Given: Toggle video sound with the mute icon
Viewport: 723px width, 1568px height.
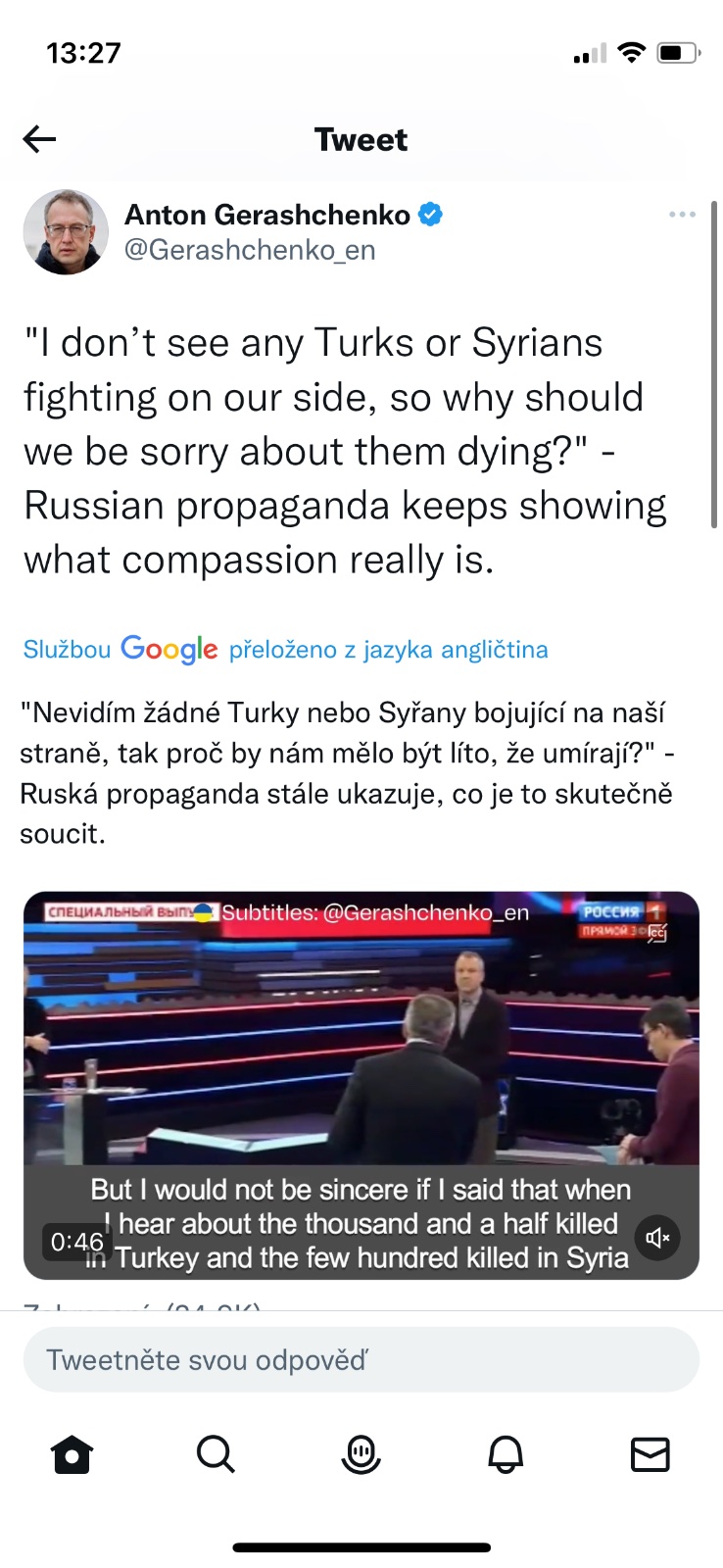Looking at the screenshot, I should coord(657,1239).
